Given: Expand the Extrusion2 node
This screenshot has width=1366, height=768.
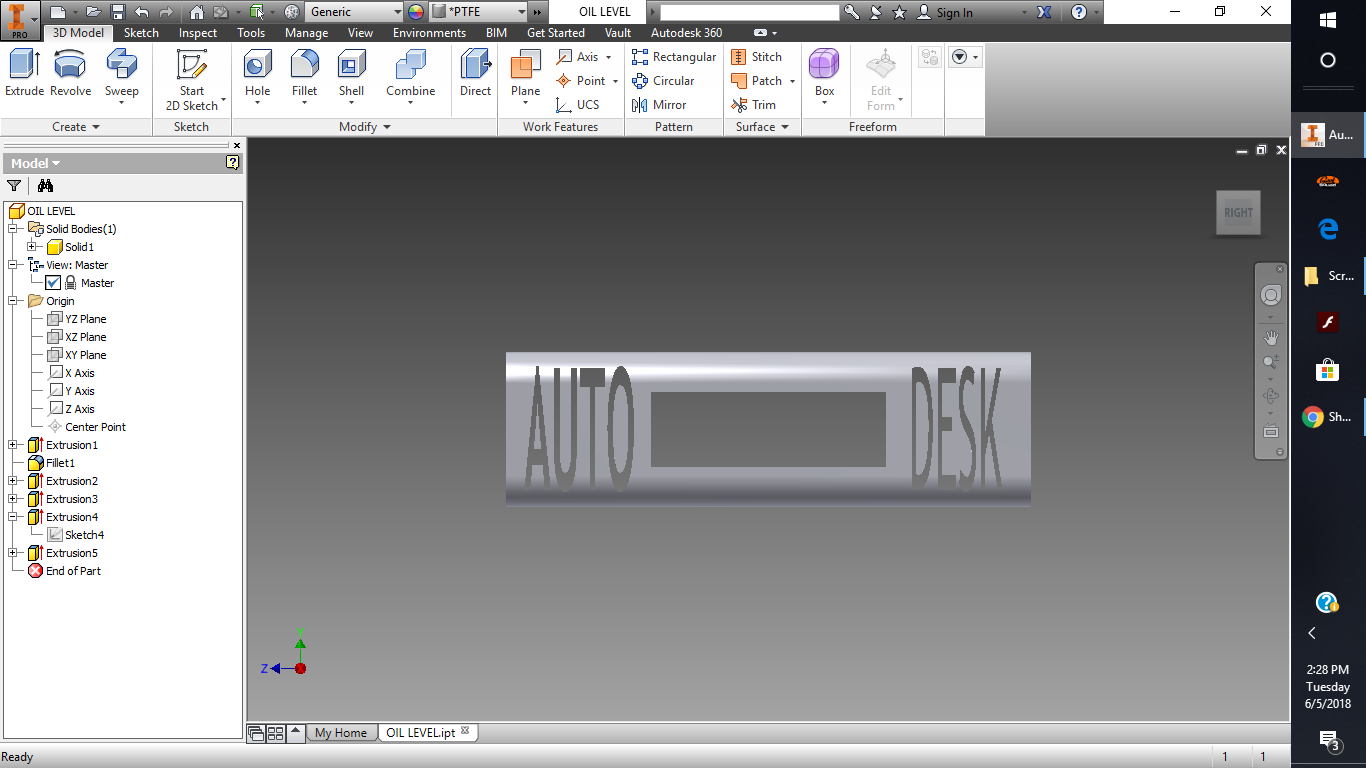Looking at the screenshot, I should [13, 481].
